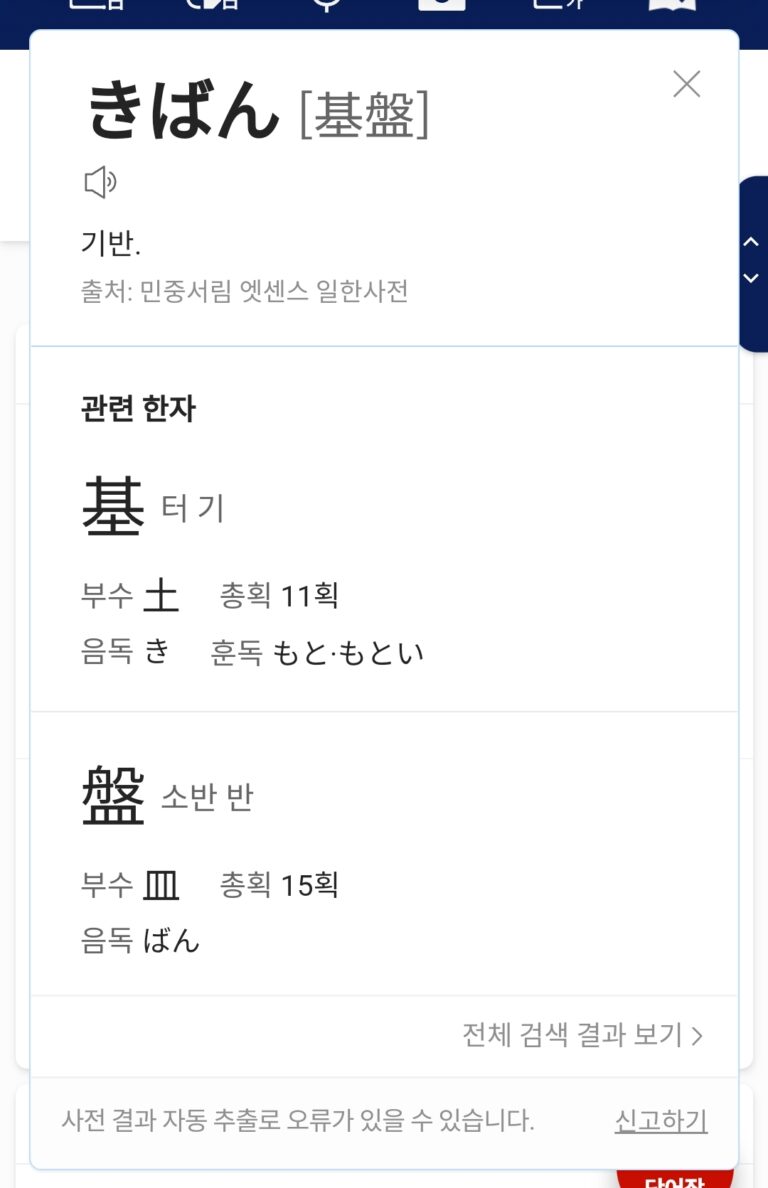Open 전체 검색 결과 보기

(582, 1034)
